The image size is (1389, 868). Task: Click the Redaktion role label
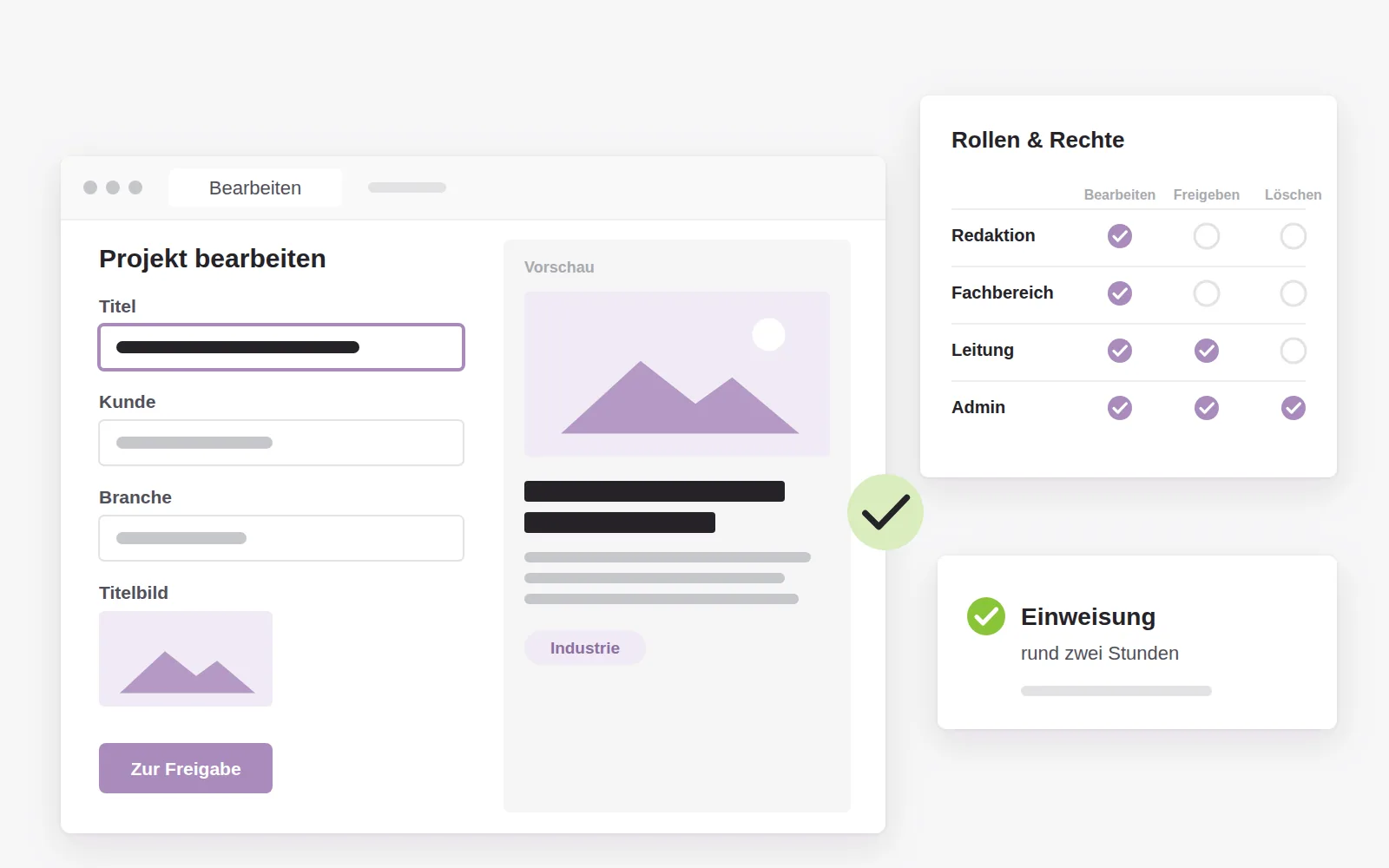pyautogui.click(x=993, y=235)
